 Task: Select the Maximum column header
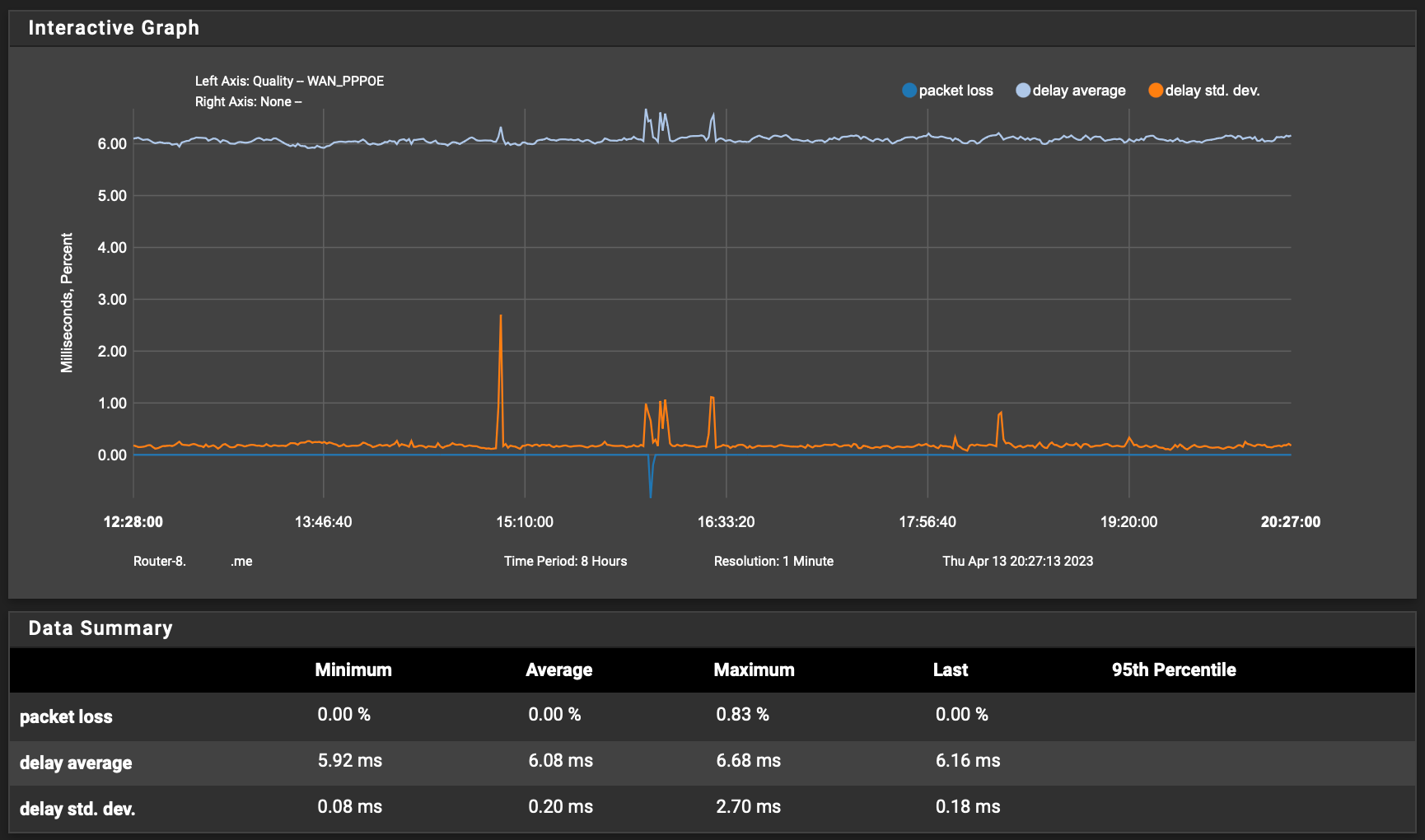(754, 670)
